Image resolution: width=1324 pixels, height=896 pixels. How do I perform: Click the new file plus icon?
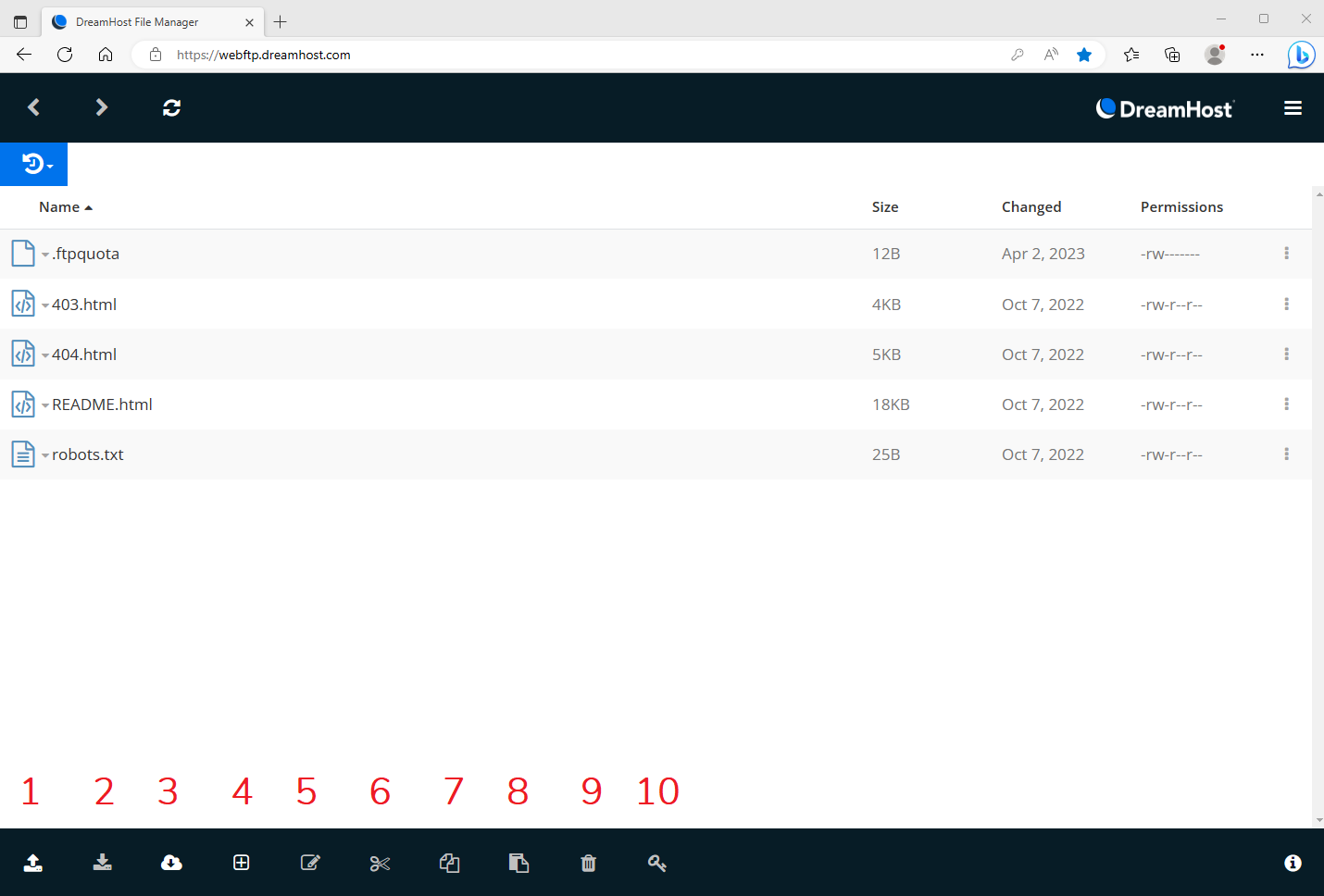pyautogui.click(x=241, y=863)
